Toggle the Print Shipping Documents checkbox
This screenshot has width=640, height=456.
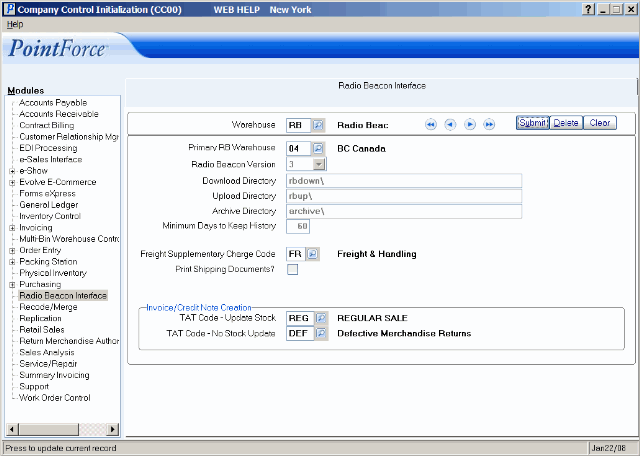pyautogui.click(x=293, y=269)
